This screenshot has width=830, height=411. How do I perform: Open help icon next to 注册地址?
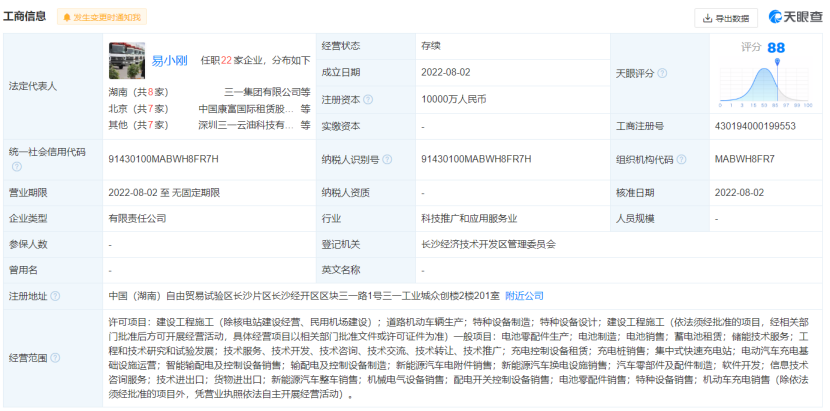click(55, 296)
